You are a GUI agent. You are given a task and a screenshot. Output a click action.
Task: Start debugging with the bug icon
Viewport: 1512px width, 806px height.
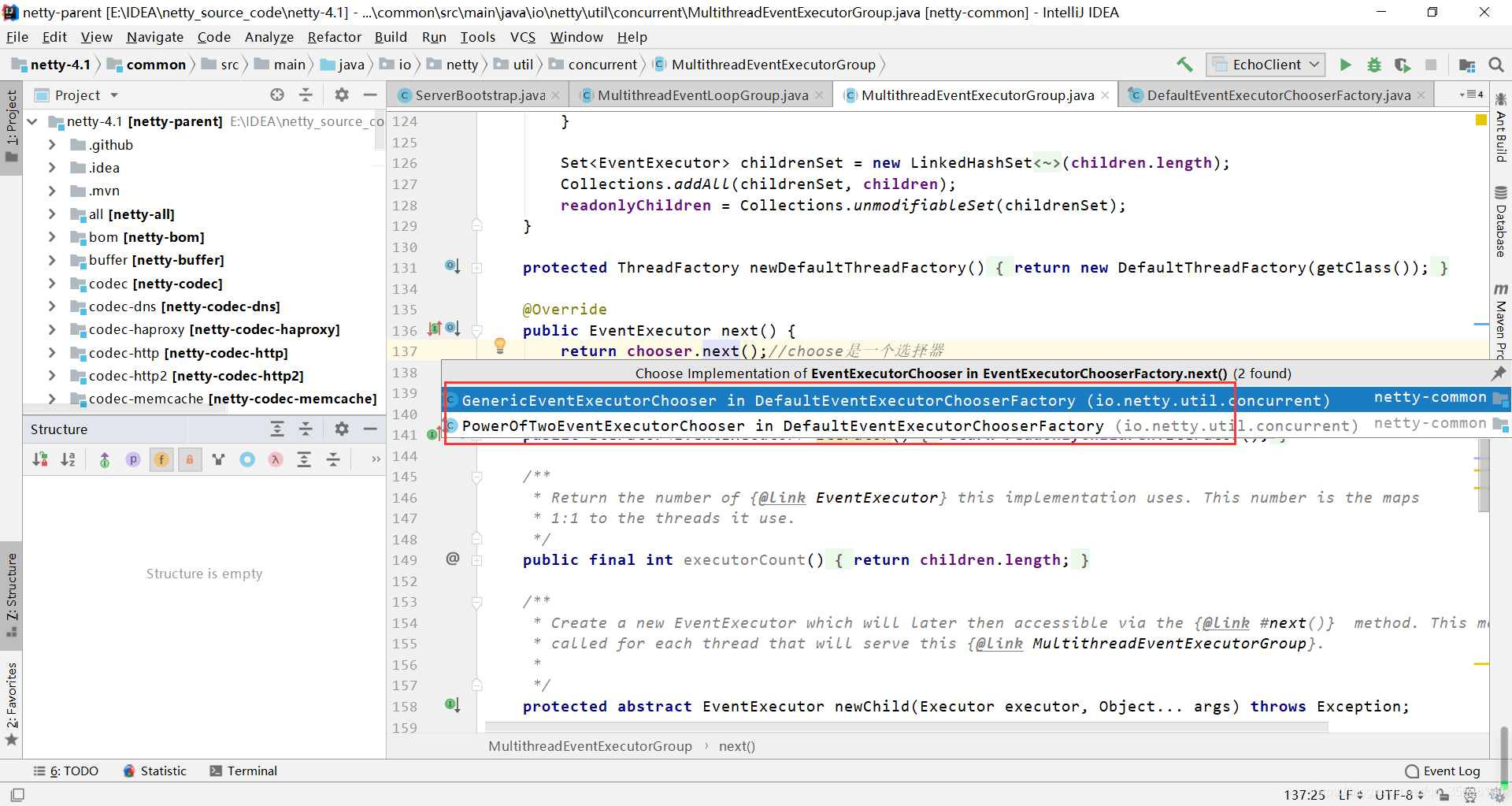coord(1374,65)
